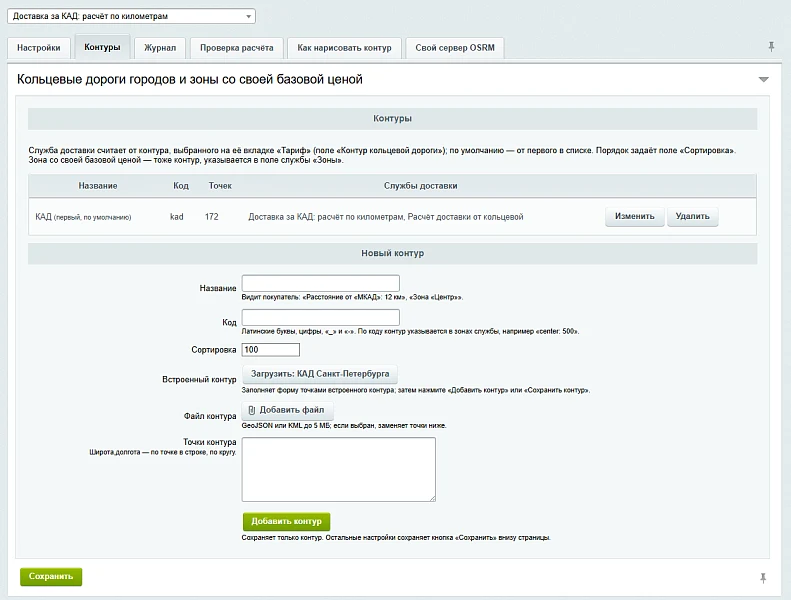Click the Службы доставки column header
This screenshot has width=791, height=600.
[x=420, y=186]
